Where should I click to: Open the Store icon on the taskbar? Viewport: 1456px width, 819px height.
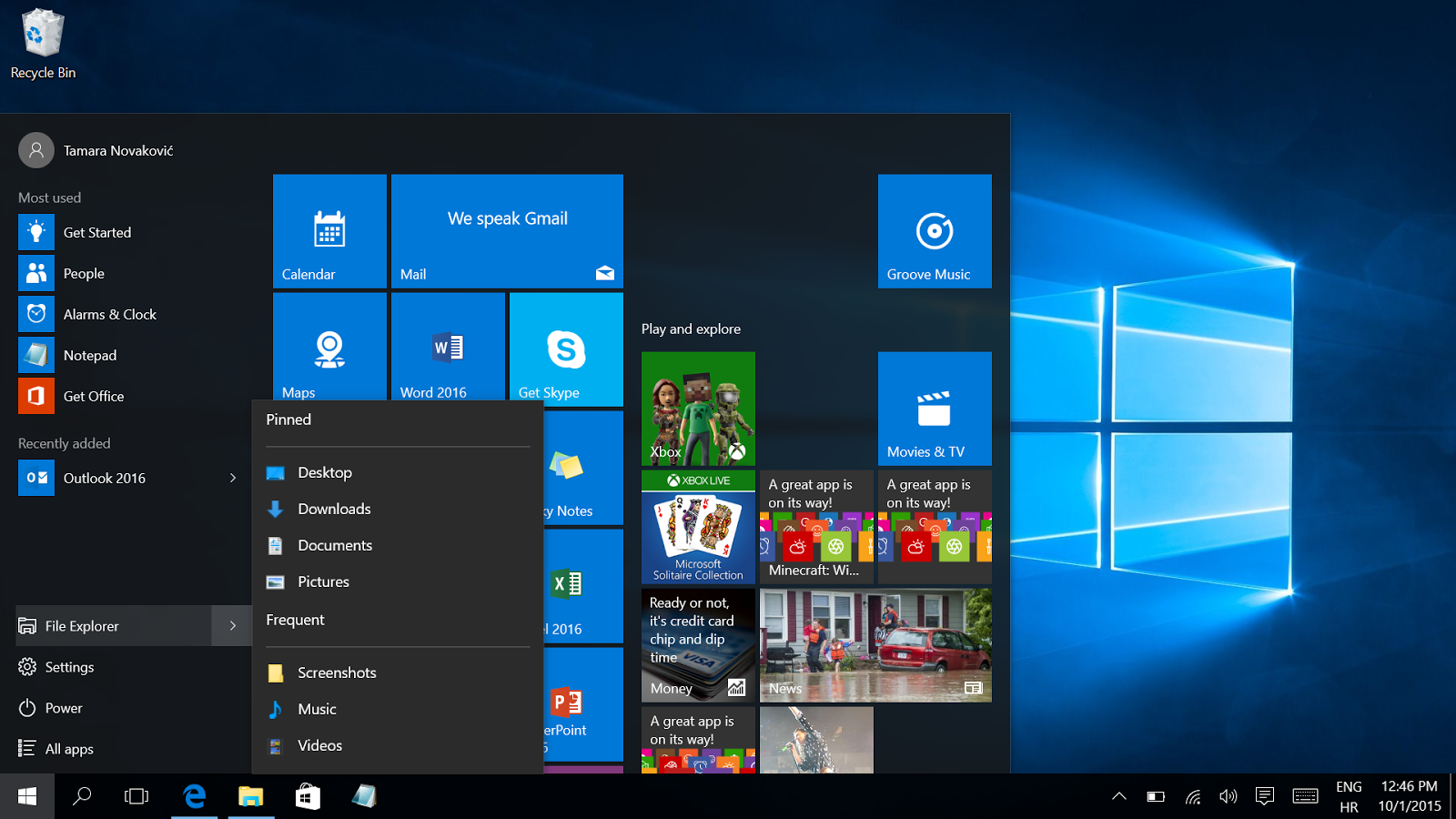click(308, 796)
